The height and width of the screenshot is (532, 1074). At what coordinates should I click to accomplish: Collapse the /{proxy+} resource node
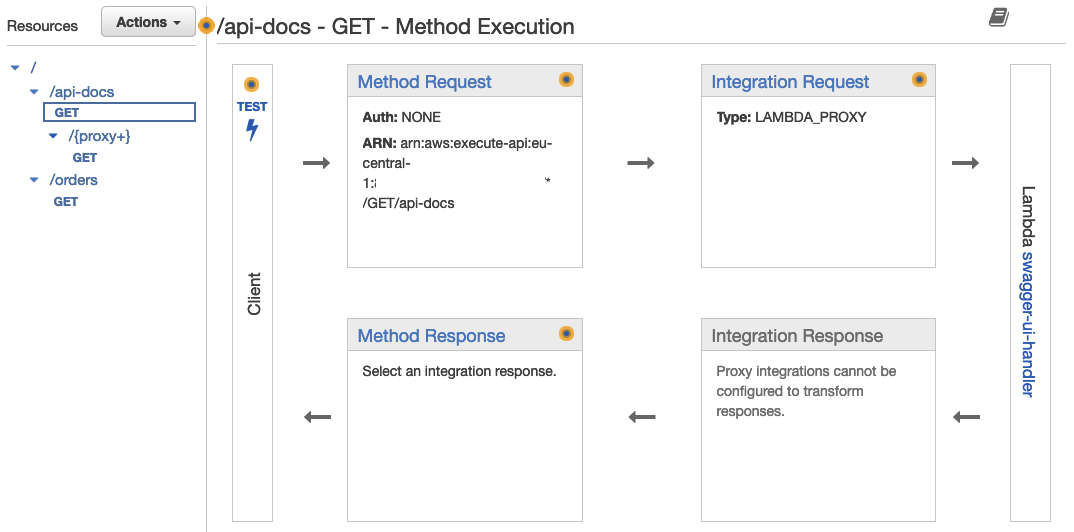[54, 136]
